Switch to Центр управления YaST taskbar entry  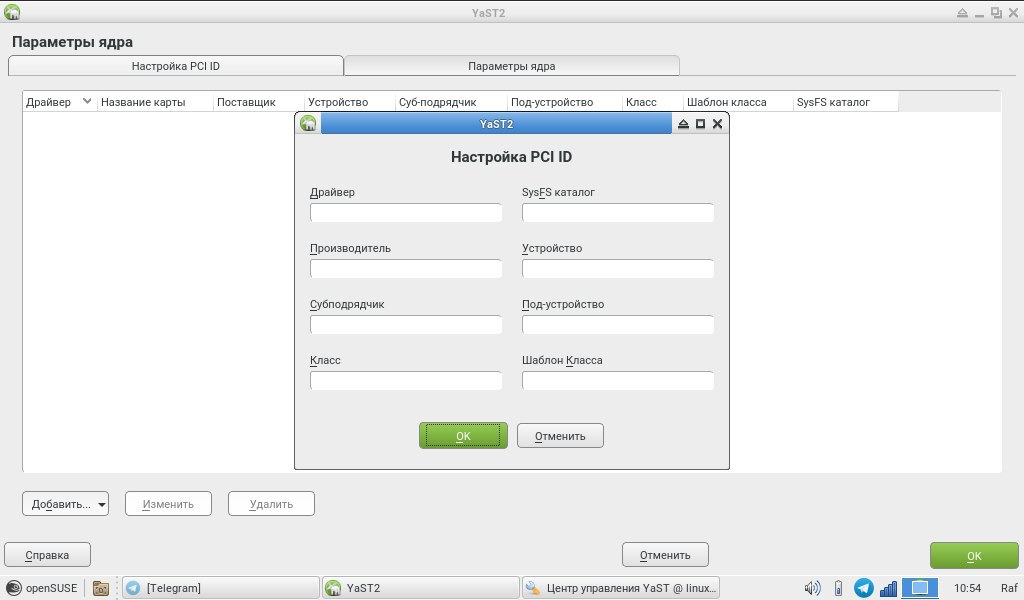point(622,588)
